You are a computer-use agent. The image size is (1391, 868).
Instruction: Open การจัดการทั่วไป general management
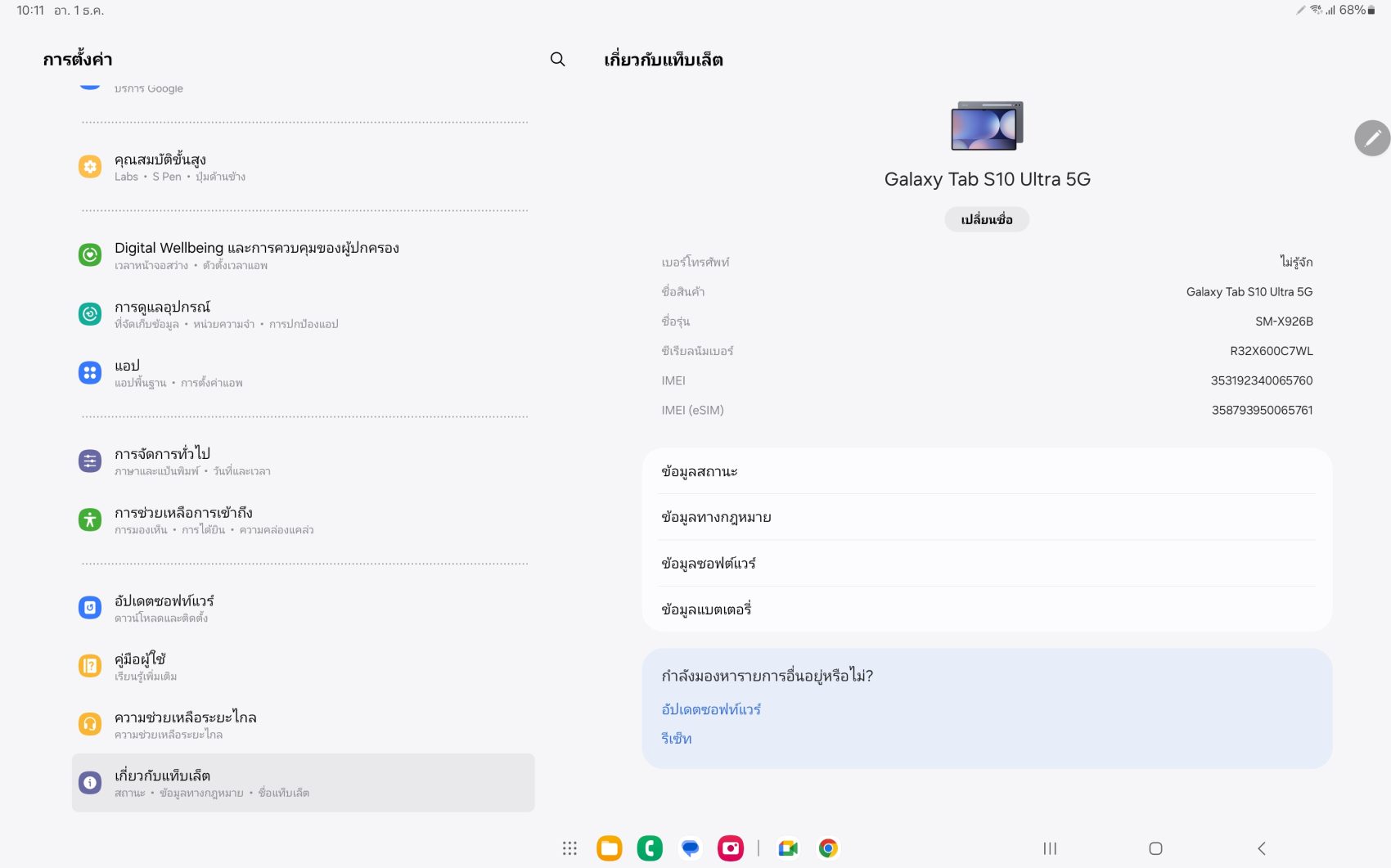click(x=303, y=461)
